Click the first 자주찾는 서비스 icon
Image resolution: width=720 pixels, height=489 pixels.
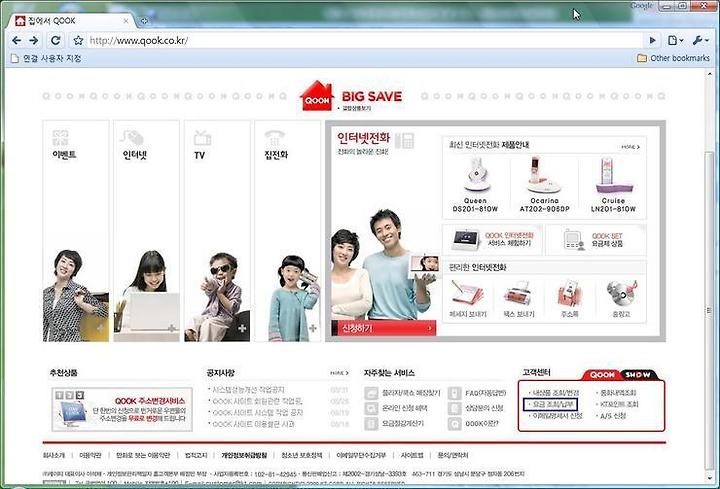[371, 393]
